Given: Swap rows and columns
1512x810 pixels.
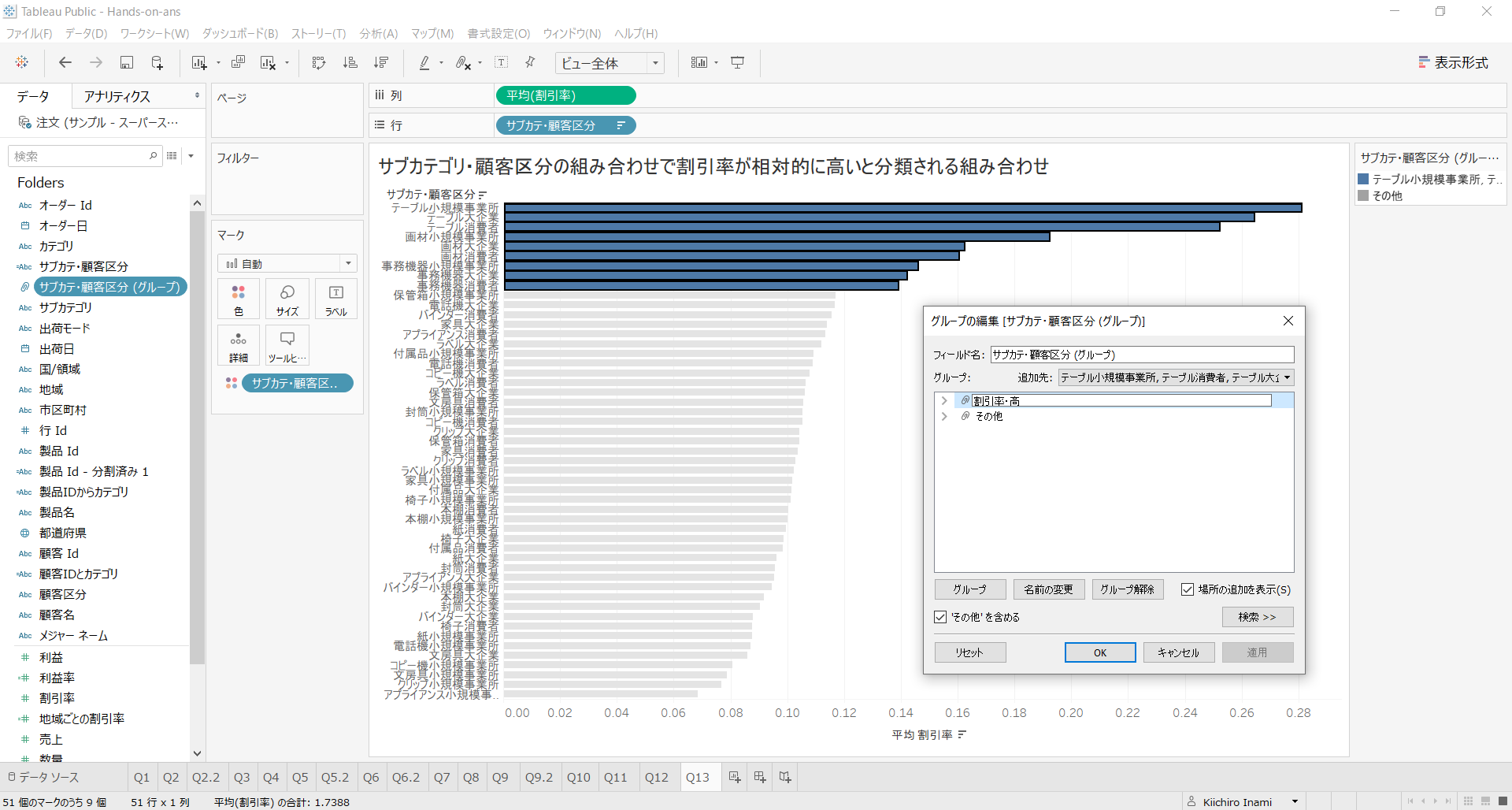Looking at the screenshot, I should [x=319, y=62].
